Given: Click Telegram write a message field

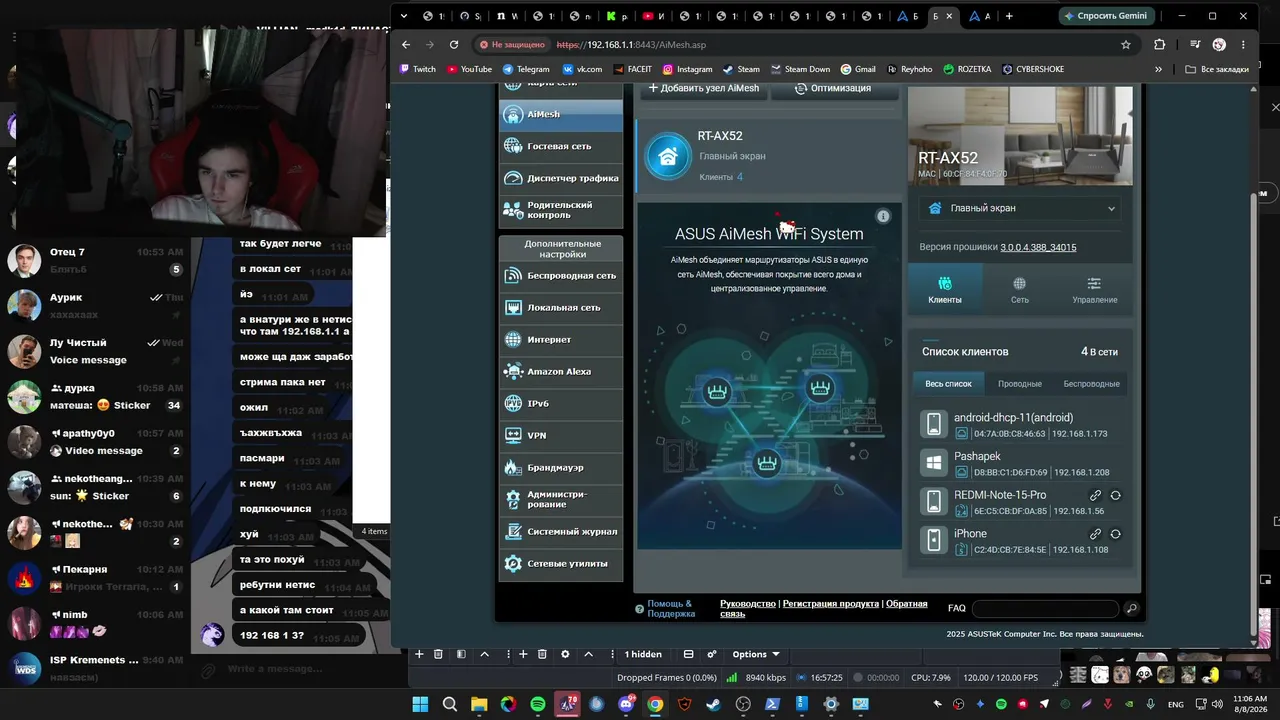Looking at the screenshot, I should click(275, 669).
